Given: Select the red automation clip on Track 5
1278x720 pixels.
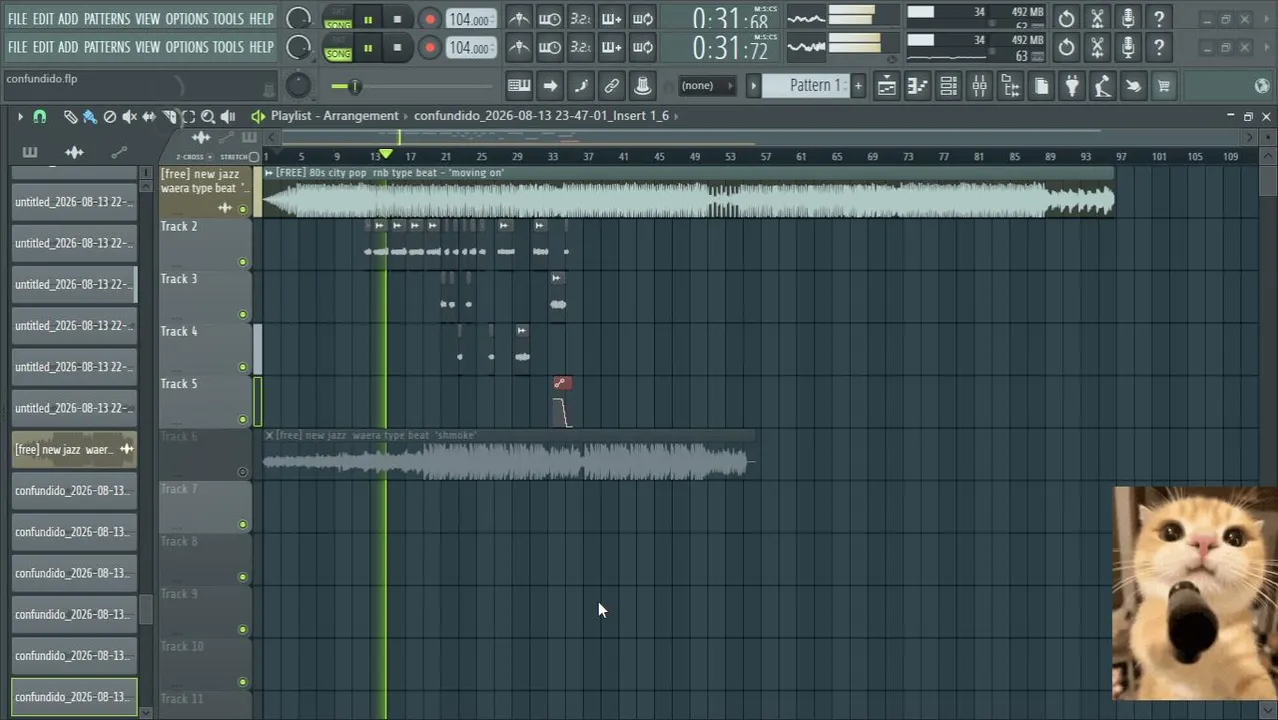Looking at the screenshot, I should (563, 403).
